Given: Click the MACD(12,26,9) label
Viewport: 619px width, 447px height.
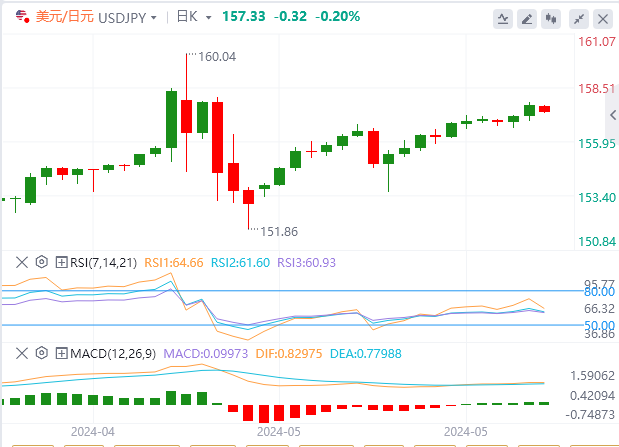Looking at the screenshot, I should pos(113,353).
